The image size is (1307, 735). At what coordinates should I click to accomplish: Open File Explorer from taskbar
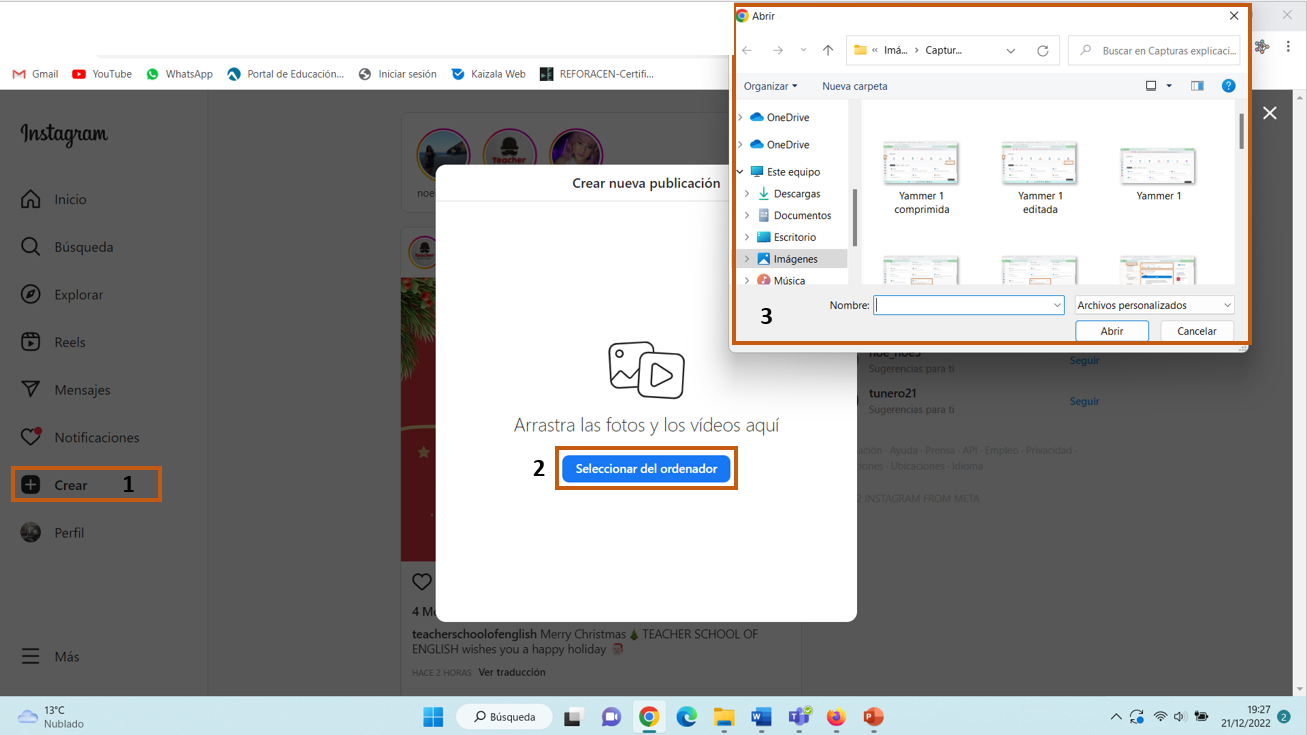pyautogui.click(x=724, y=717)
